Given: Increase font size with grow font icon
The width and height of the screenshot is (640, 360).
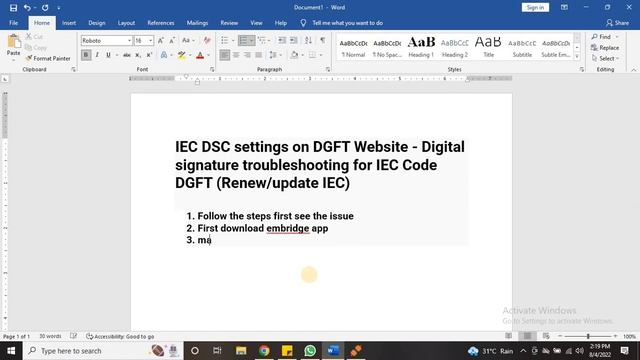Looking at the screenshot, I should coord(161,40).
